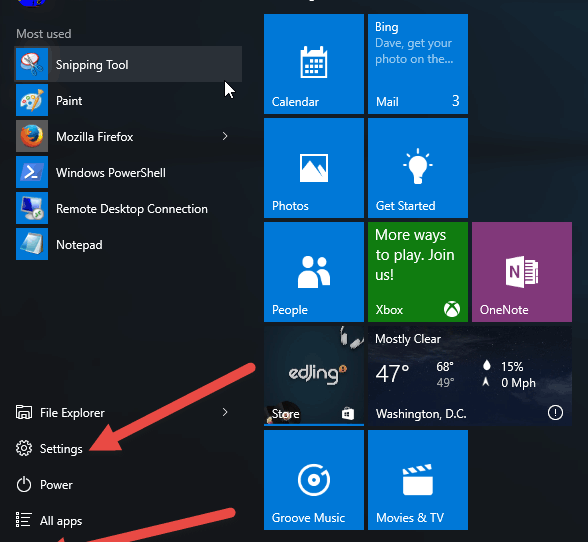The image size is (588, 542).
Task: Open the Movies & TV tile
Action: click(418, 480)
